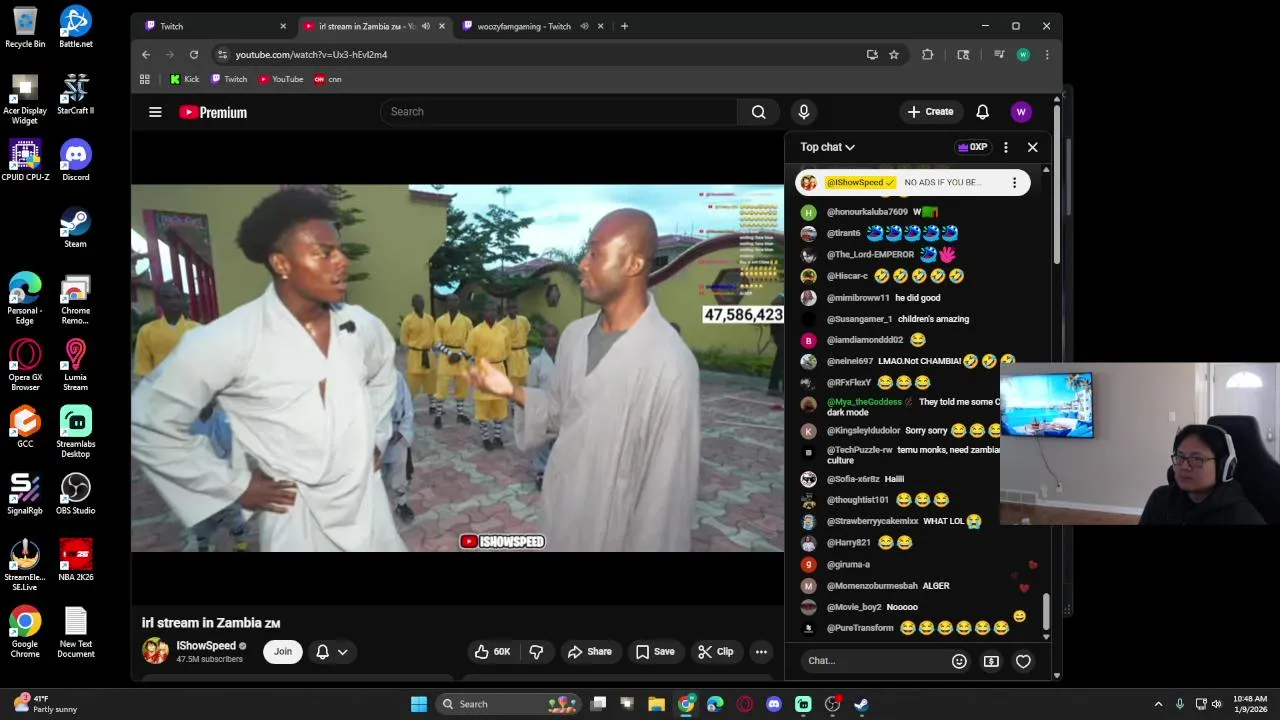
Task: Open Chrome extensions puzzle icon
Action: point(927,55)
